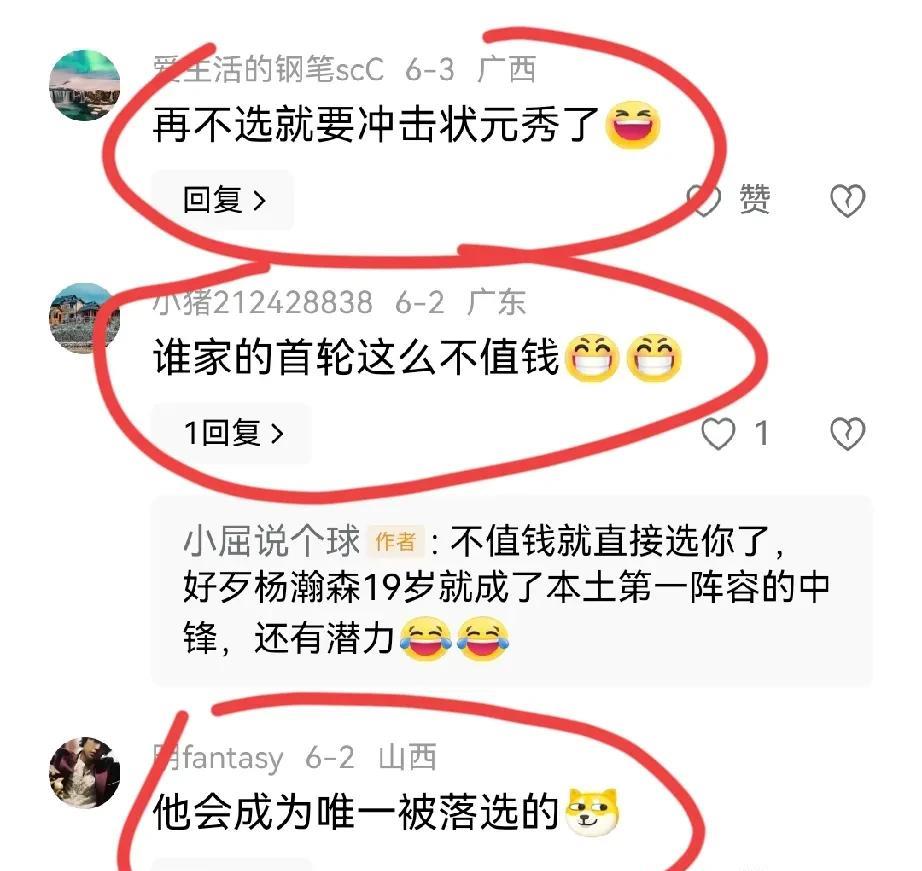922x871 pixels.
Task: Open username 爱生活的钢笔scC profile
Action: pyautogui.click(x=268, y=69)
